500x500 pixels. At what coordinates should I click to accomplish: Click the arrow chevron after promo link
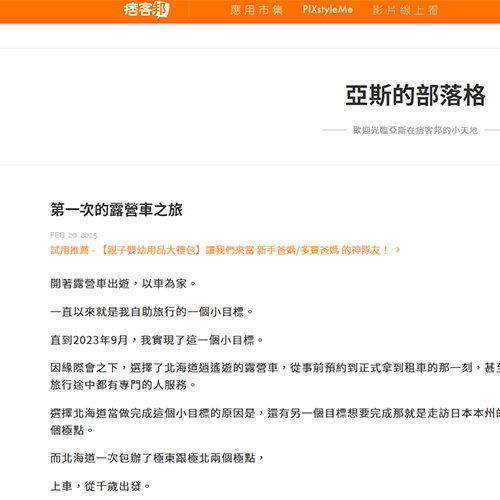(x=397, y=249)
